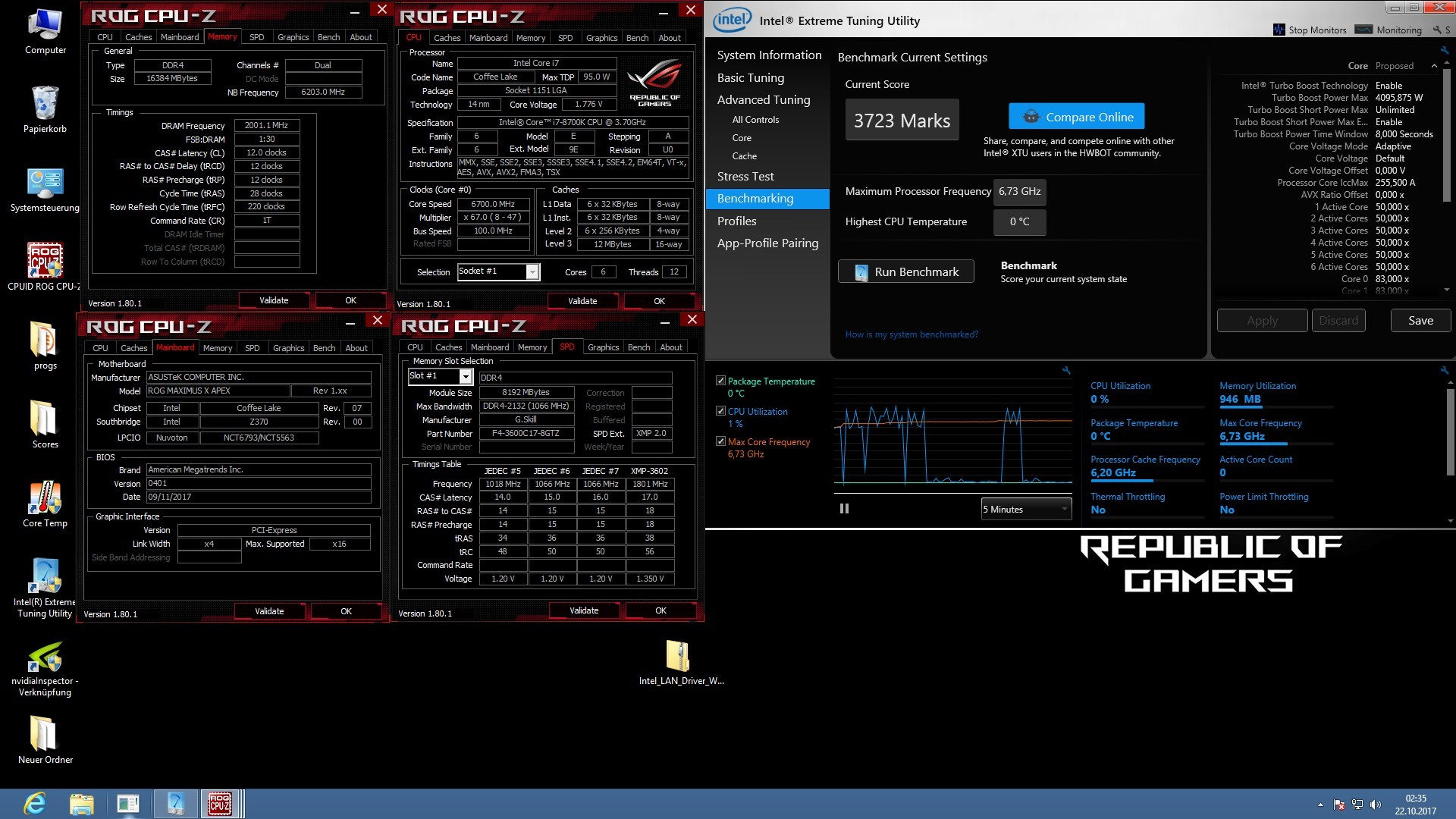Open File Explorer from the taskbar
1456x819 pixels.
pyautogui.click(x=81, y=803)
